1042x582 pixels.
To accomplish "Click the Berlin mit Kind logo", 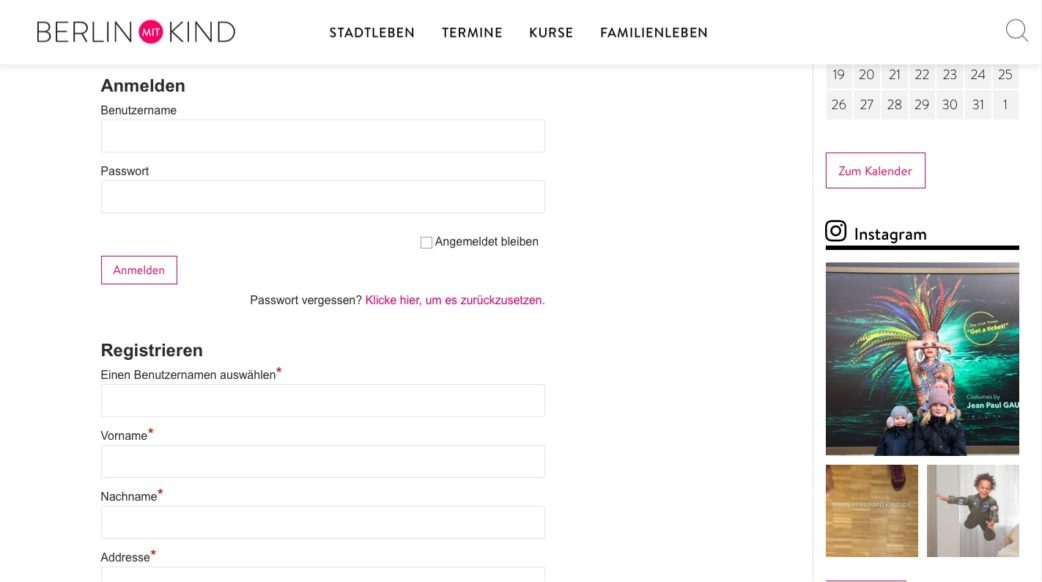I will coord(136,32).
